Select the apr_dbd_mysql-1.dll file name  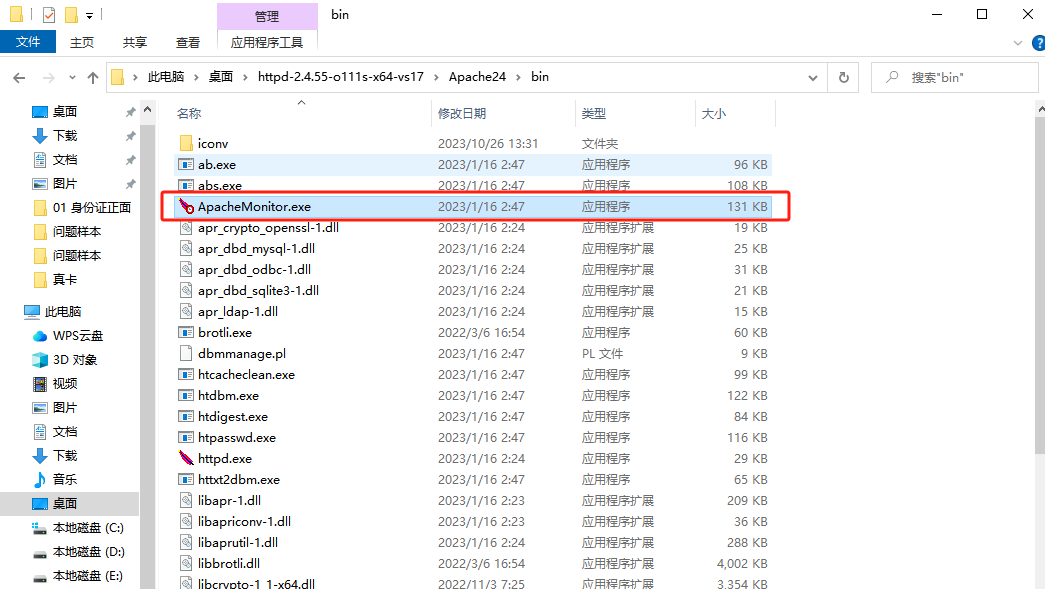coord(257,249)
